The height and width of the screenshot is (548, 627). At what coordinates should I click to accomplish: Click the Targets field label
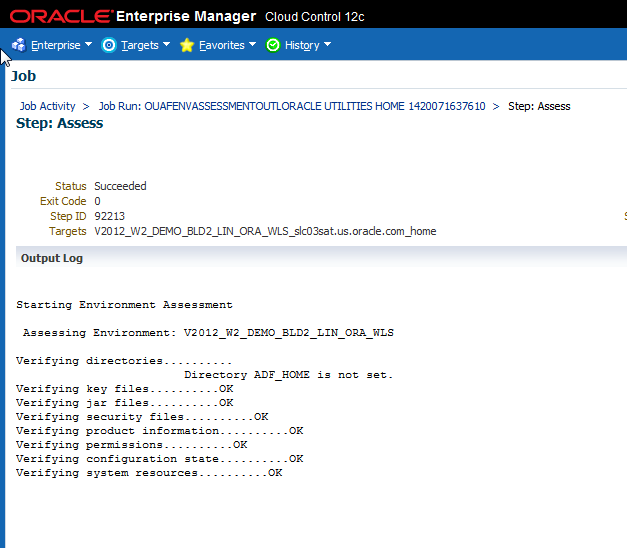tap(68, 232)
